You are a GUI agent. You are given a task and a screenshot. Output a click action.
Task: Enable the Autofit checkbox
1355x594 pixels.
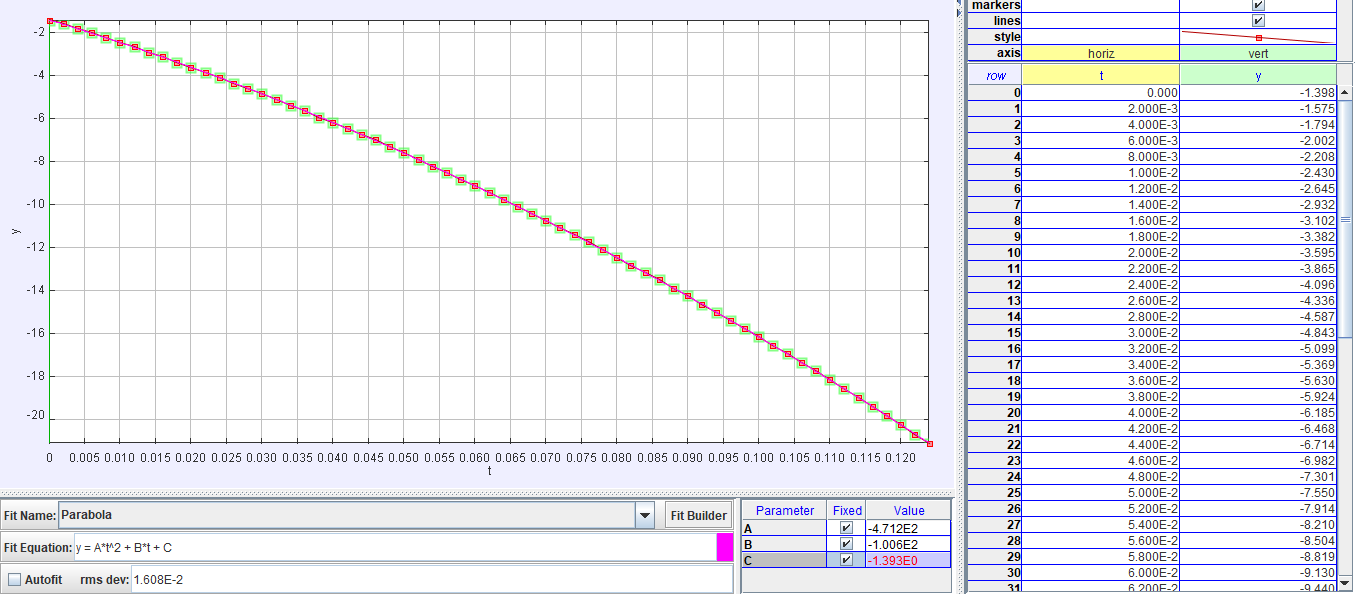click(15, 579)
